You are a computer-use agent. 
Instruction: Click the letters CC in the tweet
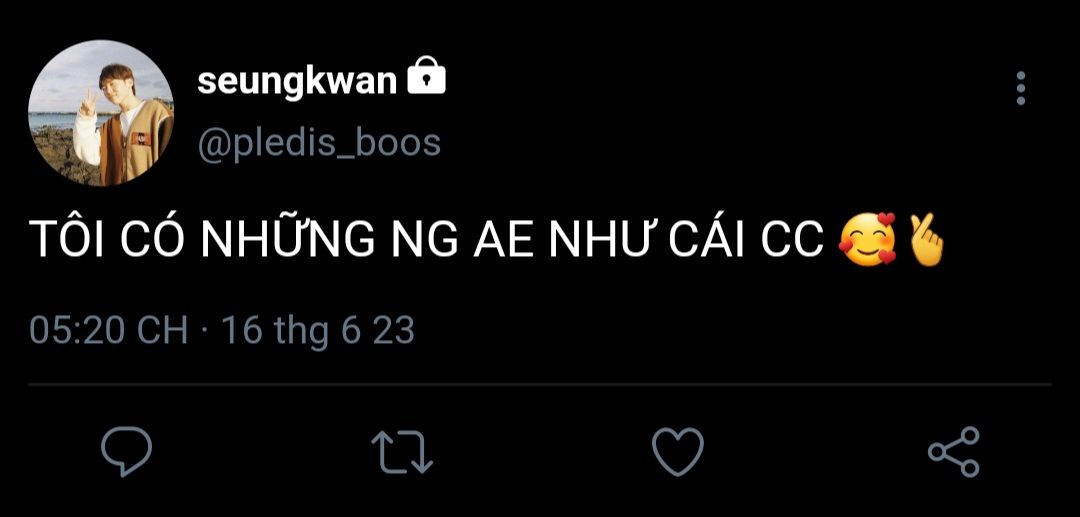click(792, 240)
